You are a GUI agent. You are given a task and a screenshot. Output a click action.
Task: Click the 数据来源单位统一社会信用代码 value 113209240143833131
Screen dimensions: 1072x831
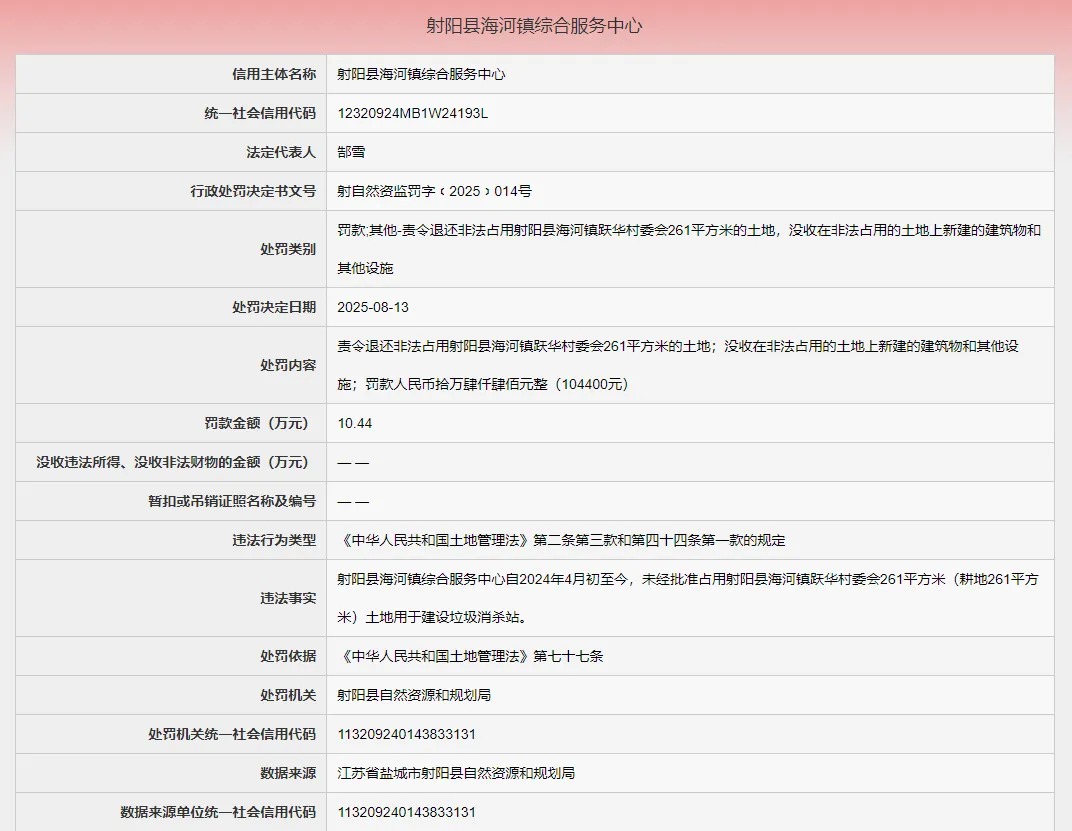point(406,813)
